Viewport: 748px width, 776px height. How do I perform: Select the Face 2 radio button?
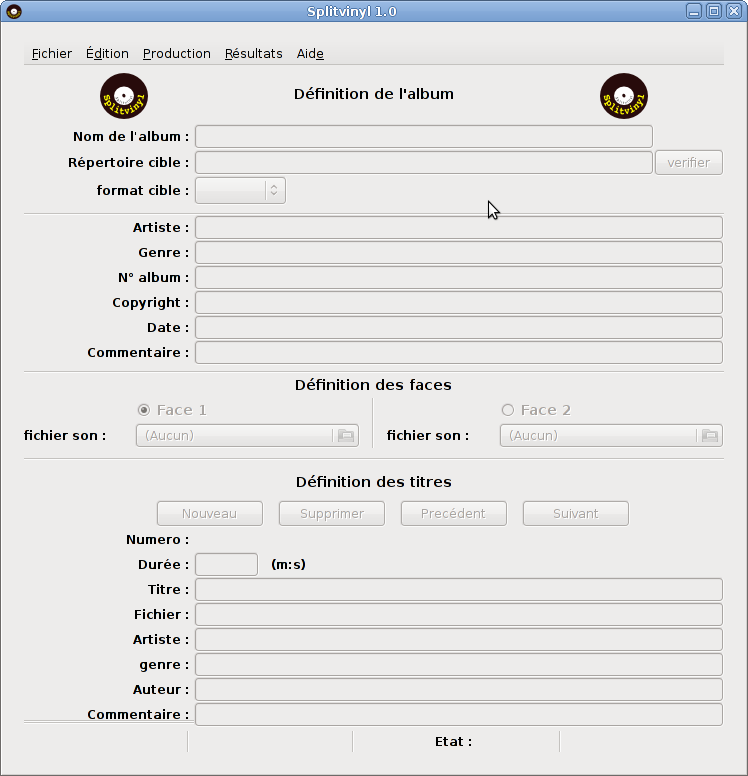(x=507, y=410)
